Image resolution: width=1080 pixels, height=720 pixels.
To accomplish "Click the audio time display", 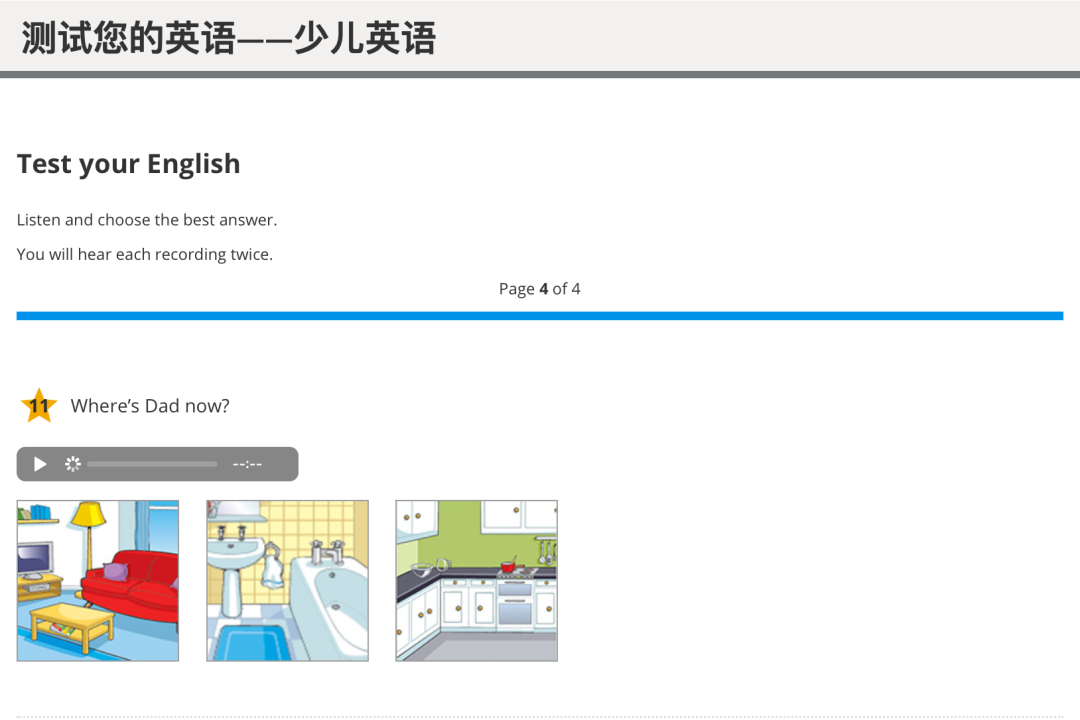I will pos(247,464).
